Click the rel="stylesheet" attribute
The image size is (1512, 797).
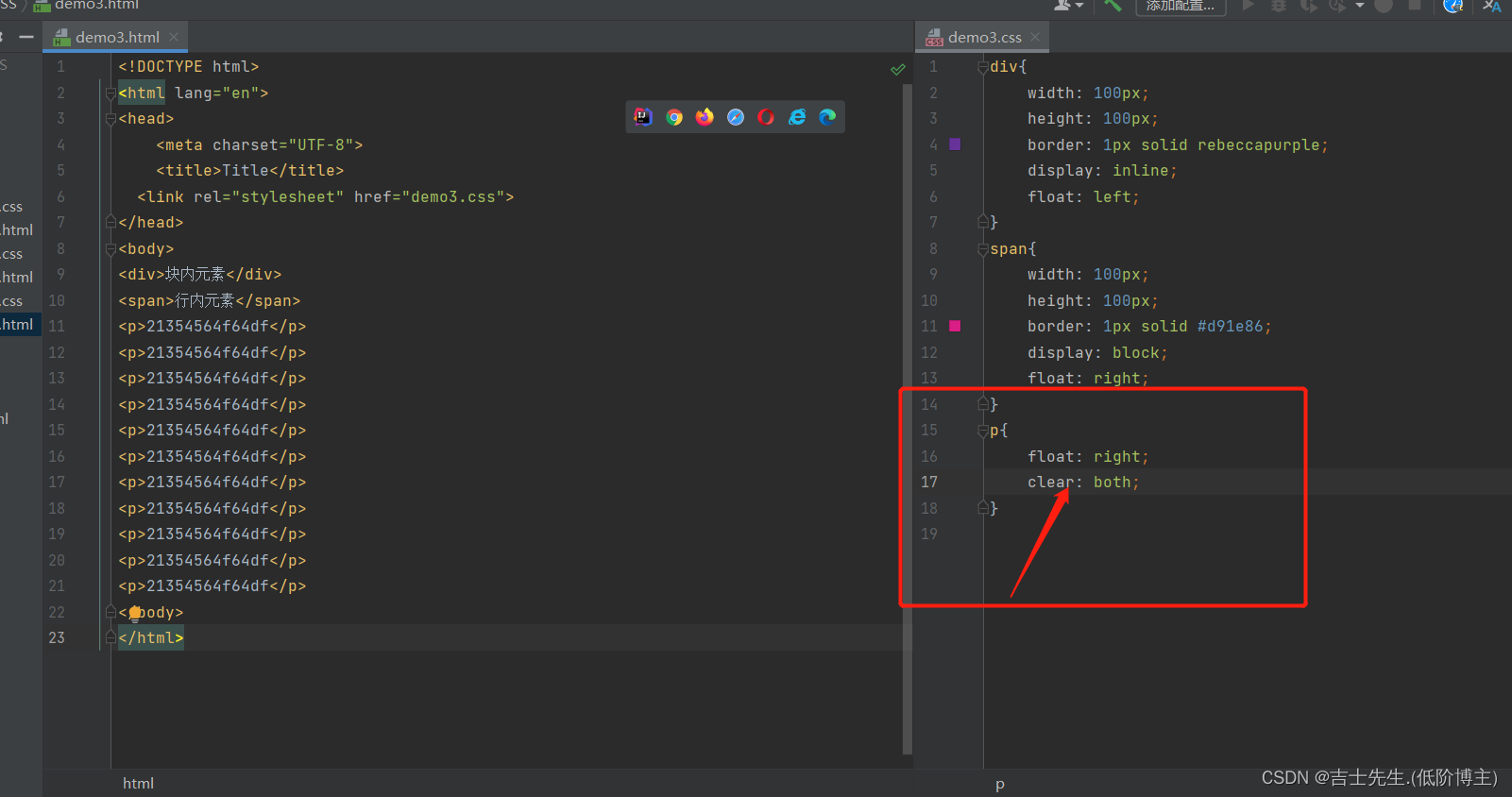(x=269, y=197)
